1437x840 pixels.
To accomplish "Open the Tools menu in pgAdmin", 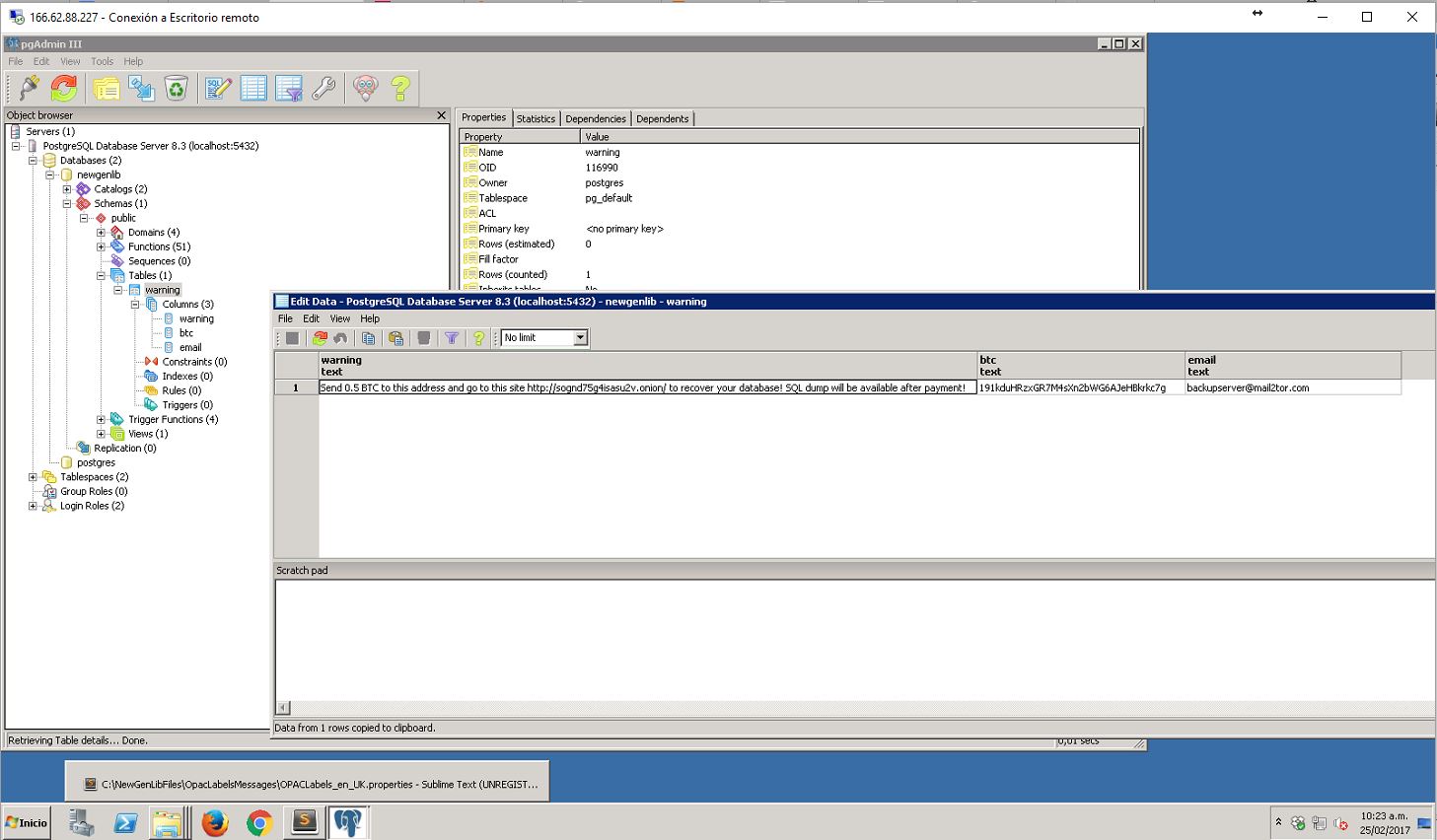I will coord(102,61).
